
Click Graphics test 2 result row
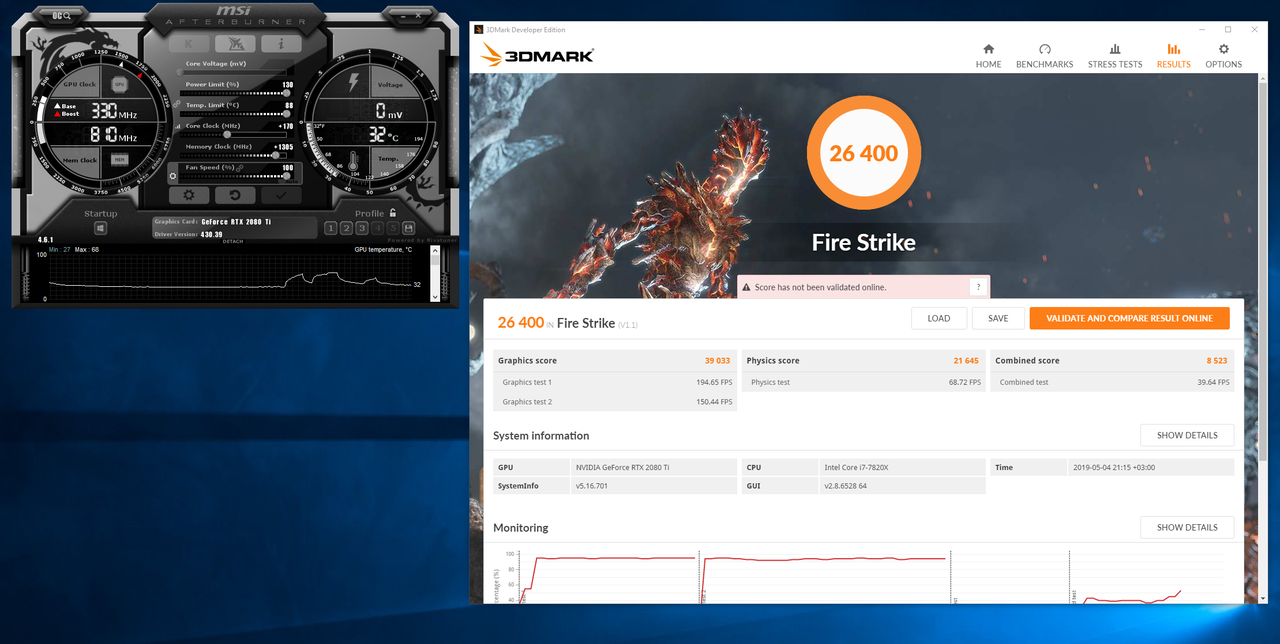(615, 402)
